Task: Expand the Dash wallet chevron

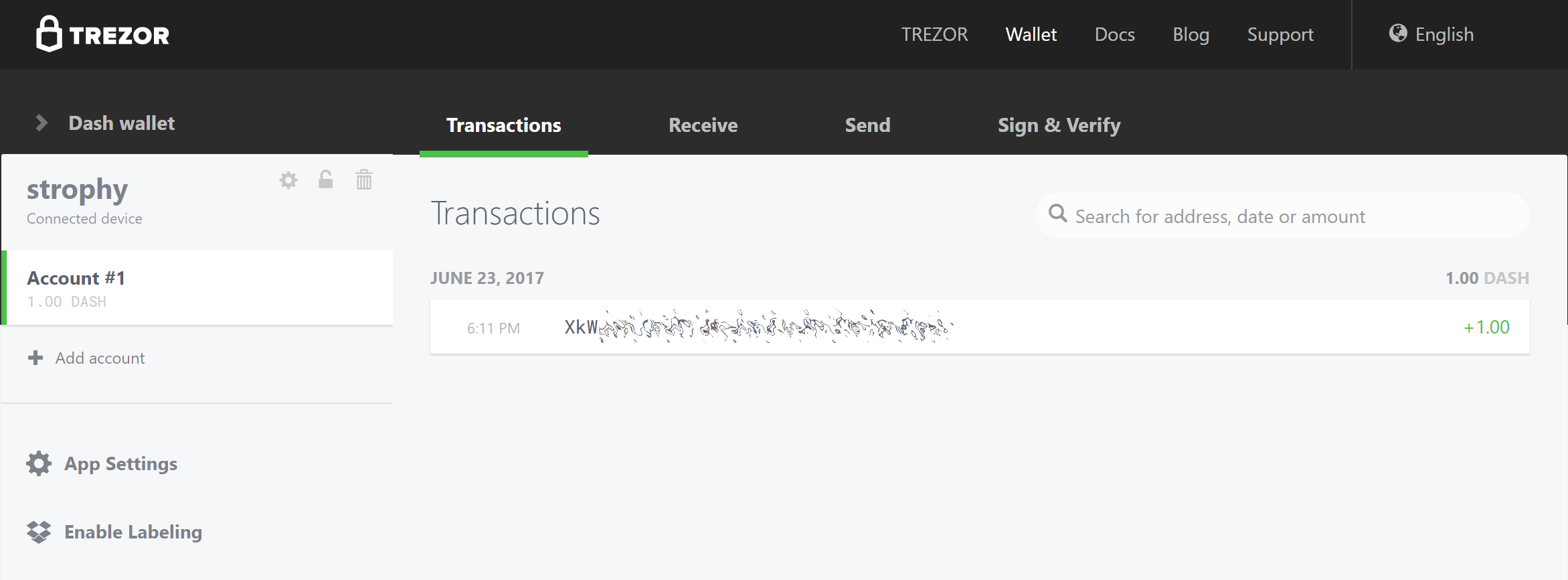Action: point(41,123)
